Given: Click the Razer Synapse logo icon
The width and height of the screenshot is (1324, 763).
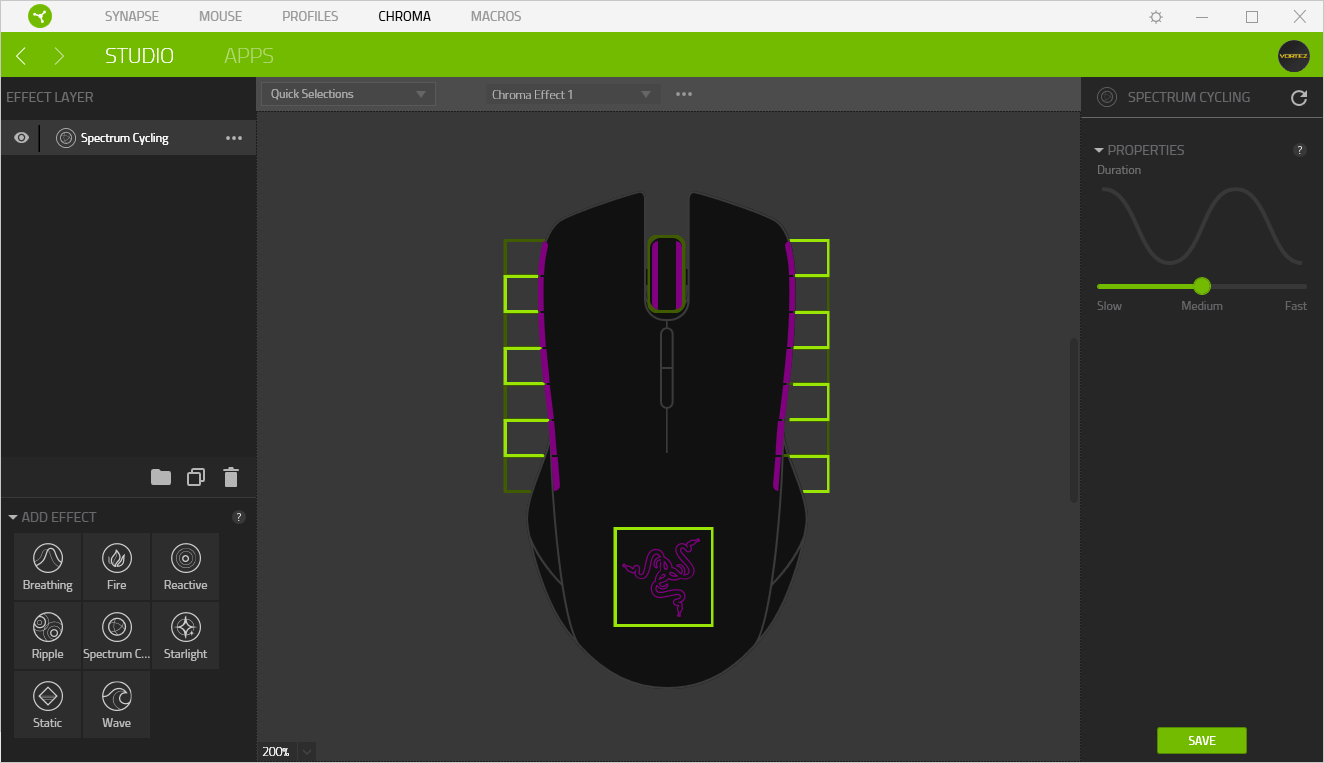Looking at the screenshot, I should pyautogui.click(x=40, y=16).
